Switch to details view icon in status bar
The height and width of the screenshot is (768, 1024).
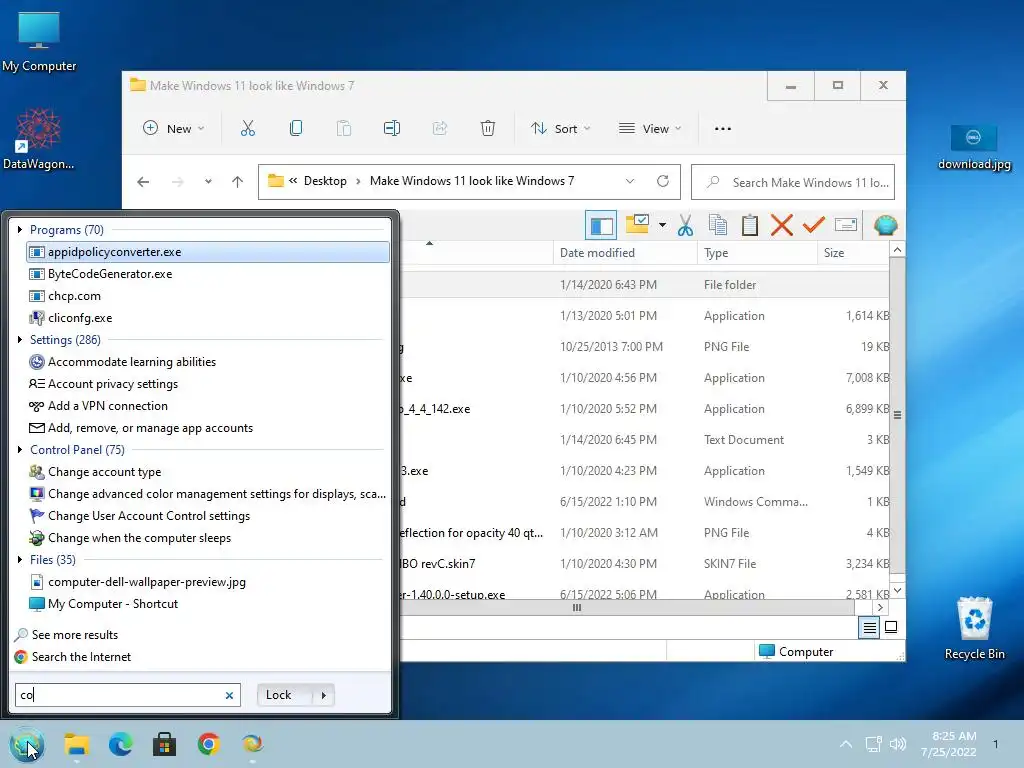pyautogui.click(x=869, y=628)
